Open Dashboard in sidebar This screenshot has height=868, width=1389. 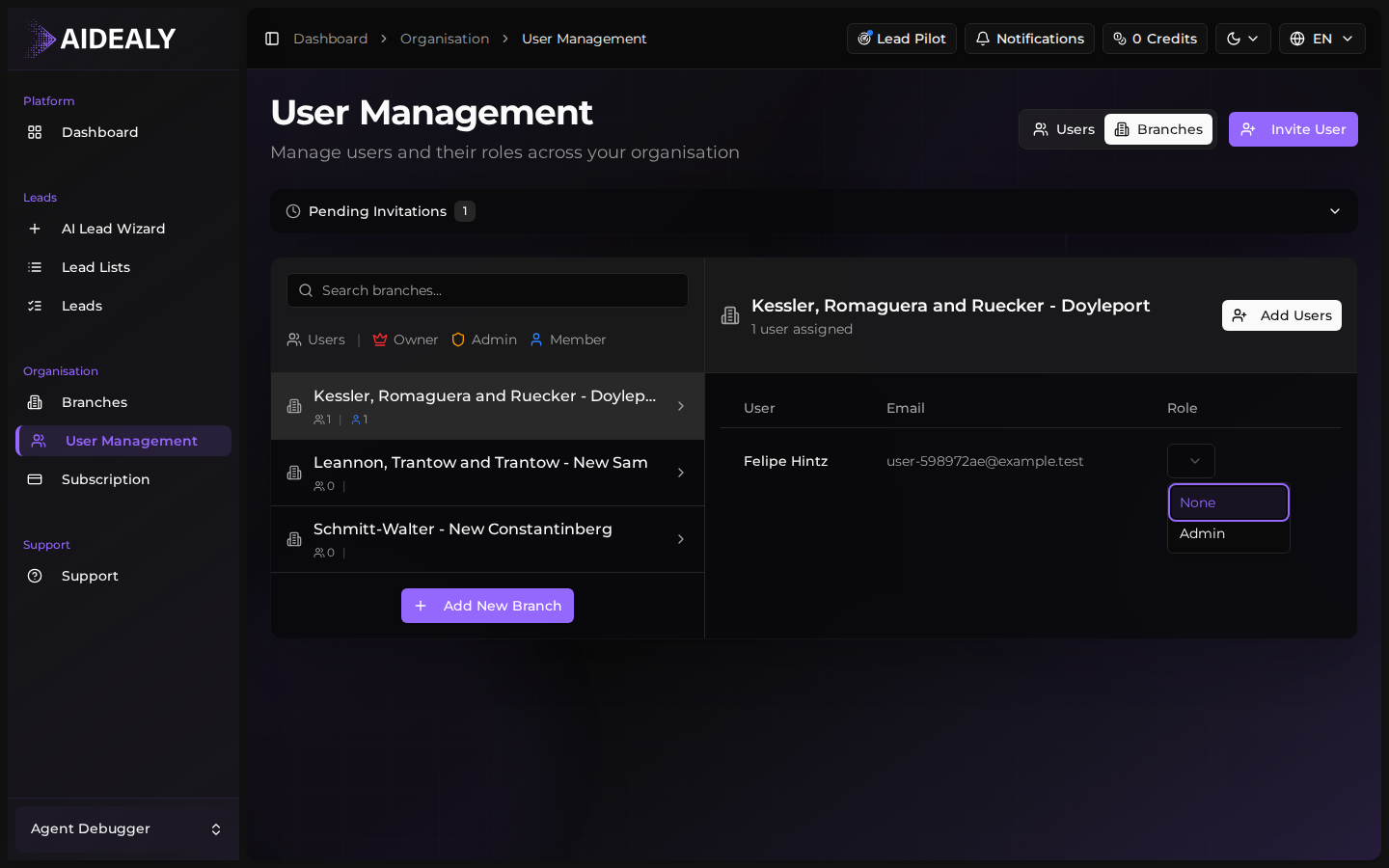click(x=123, y=132)
